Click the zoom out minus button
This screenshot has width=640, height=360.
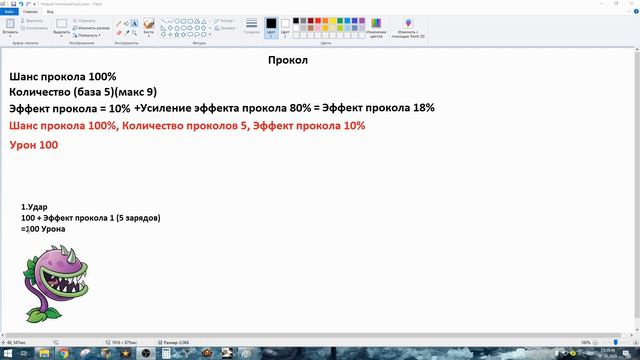coord(595,342)
